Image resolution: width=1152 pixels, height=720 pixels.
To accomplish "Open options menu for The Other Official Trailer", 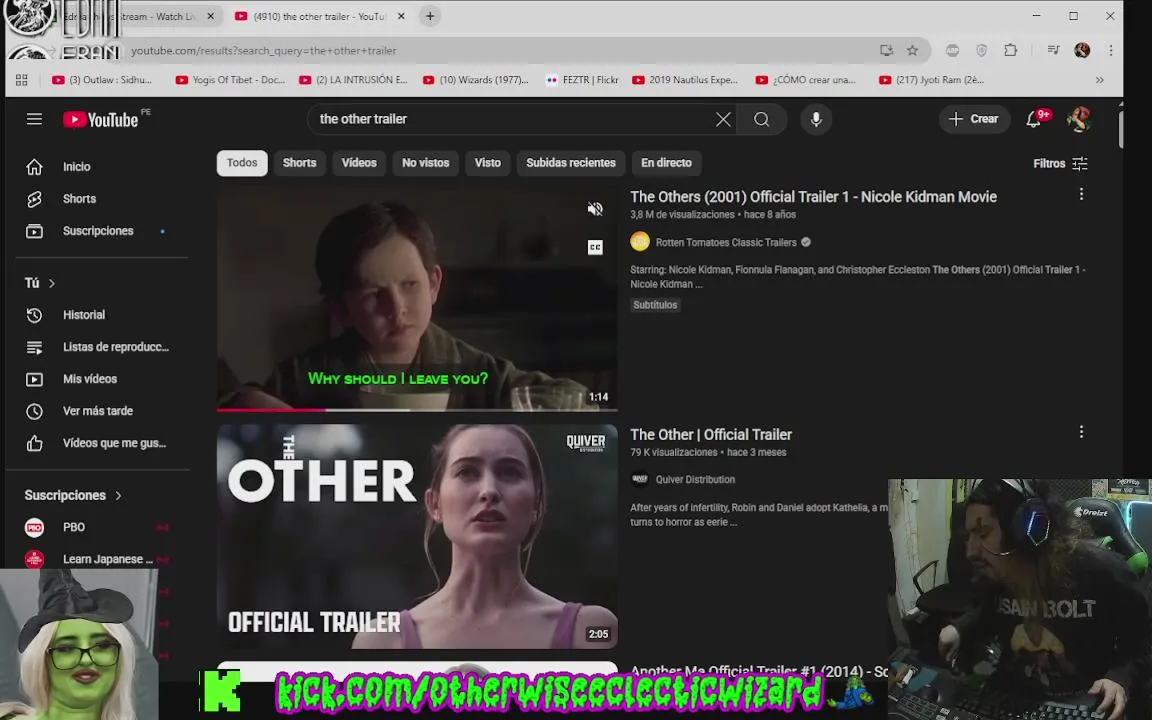I will (x=1081, y=432).
